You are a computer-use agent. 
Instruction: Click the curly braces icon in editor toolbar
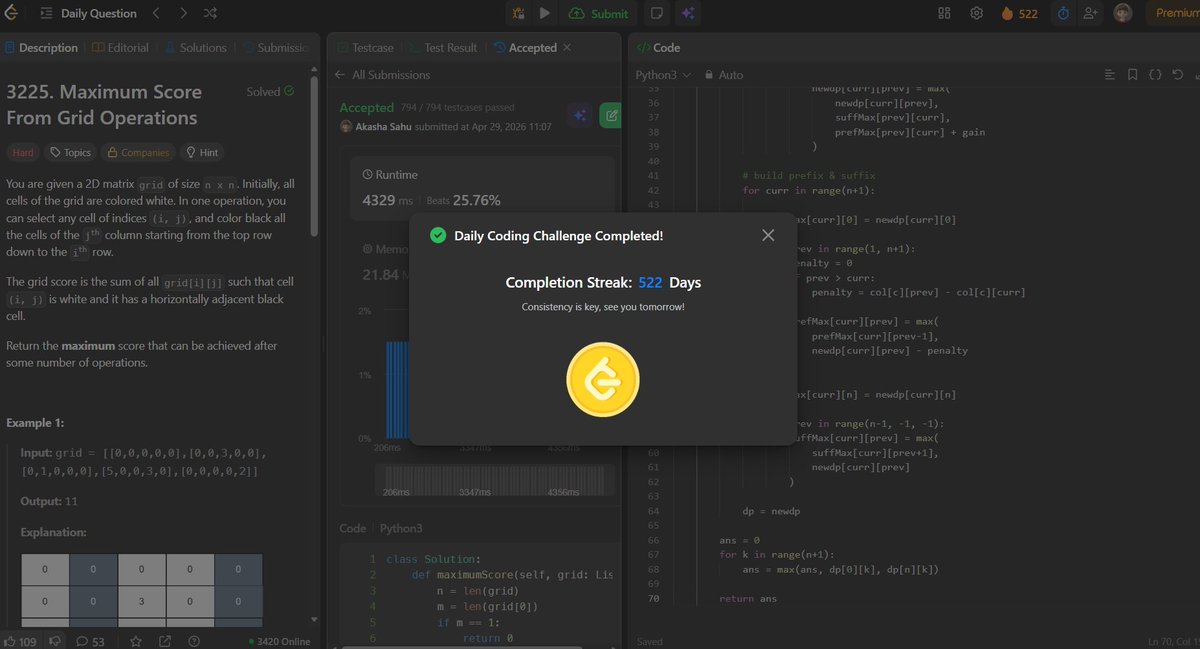point(1155,75)
